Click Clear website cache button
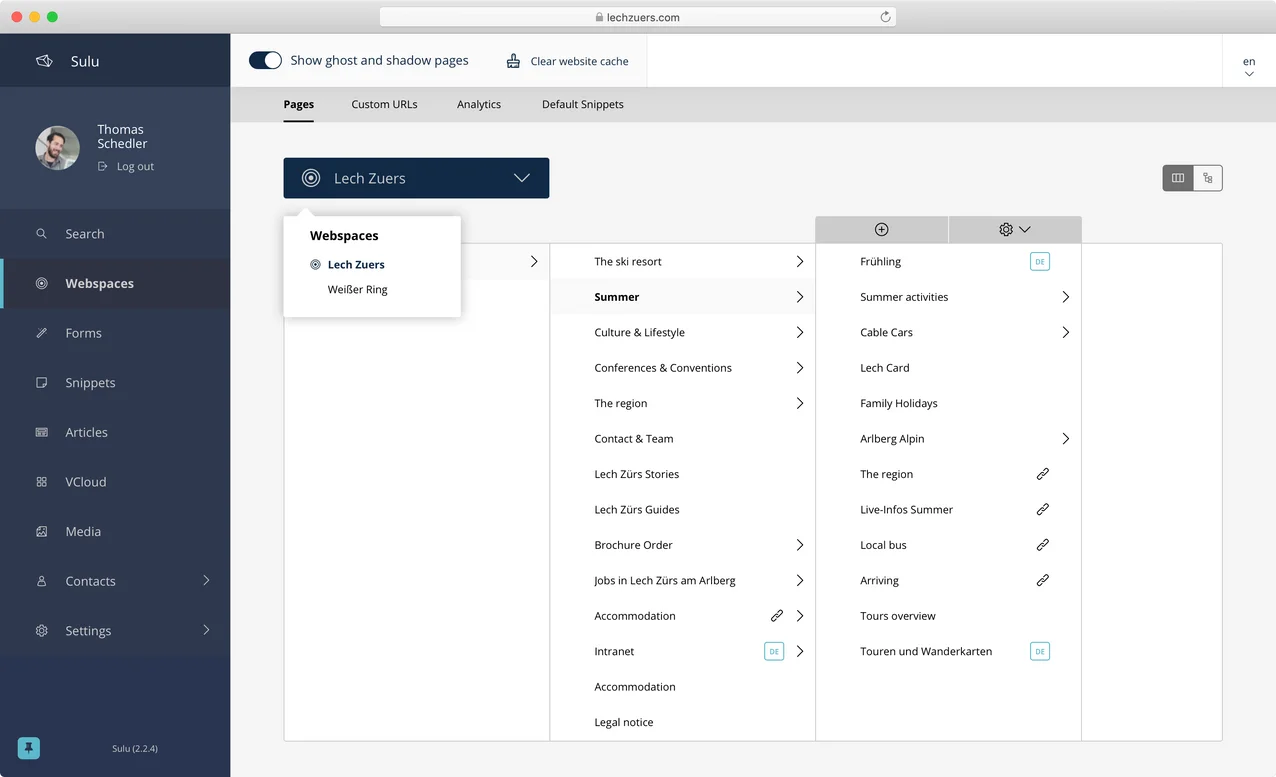The image size is (1276, 777). tap(568, 61)
